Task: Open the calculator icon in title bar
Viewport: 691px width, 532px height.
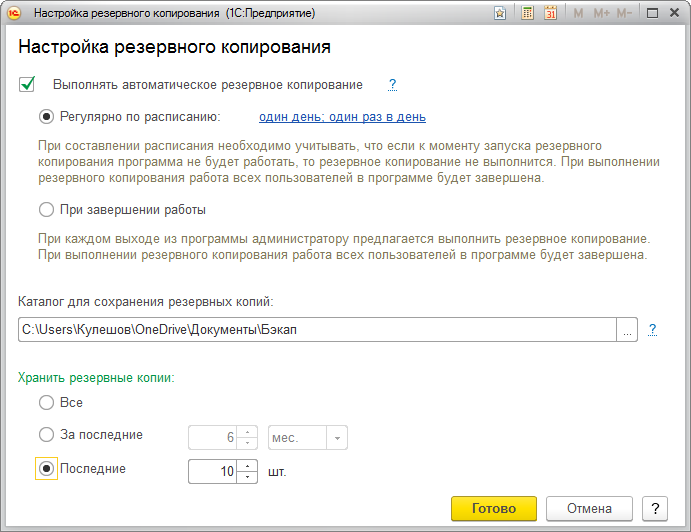Action: click(x=527, y=14)
